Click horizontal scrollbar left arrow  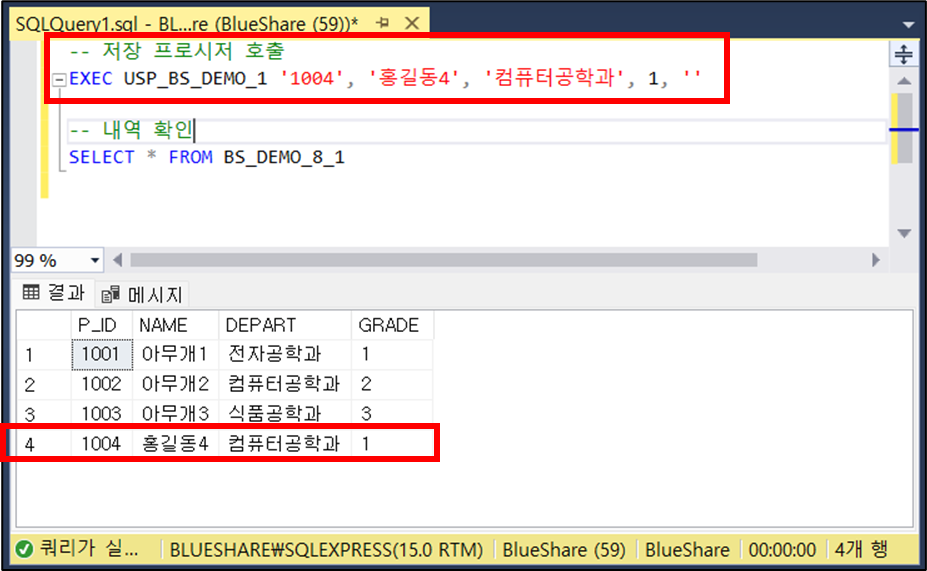(x=118, y=260)
